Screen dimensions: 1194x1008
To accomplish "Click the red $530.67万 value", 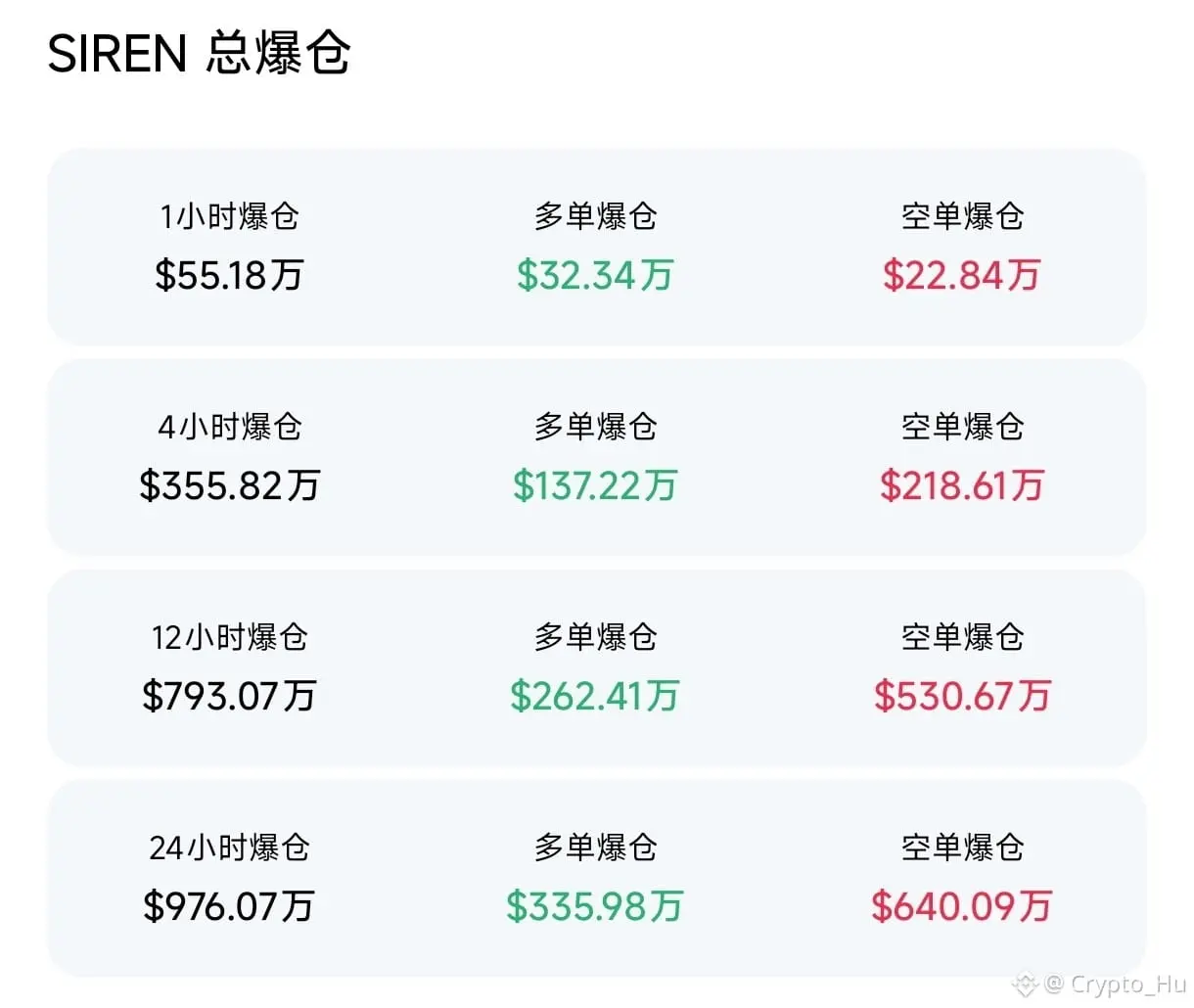I will pyautogui.click(x=961, y=696).
